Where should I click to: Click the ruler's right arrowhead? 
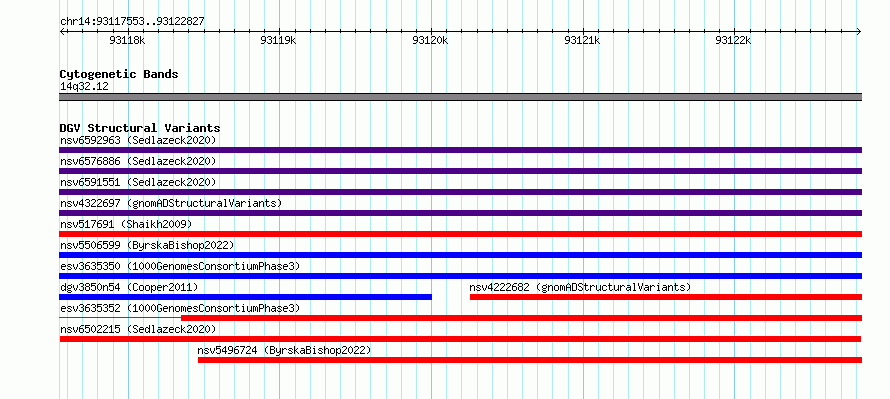click(859, 31)
